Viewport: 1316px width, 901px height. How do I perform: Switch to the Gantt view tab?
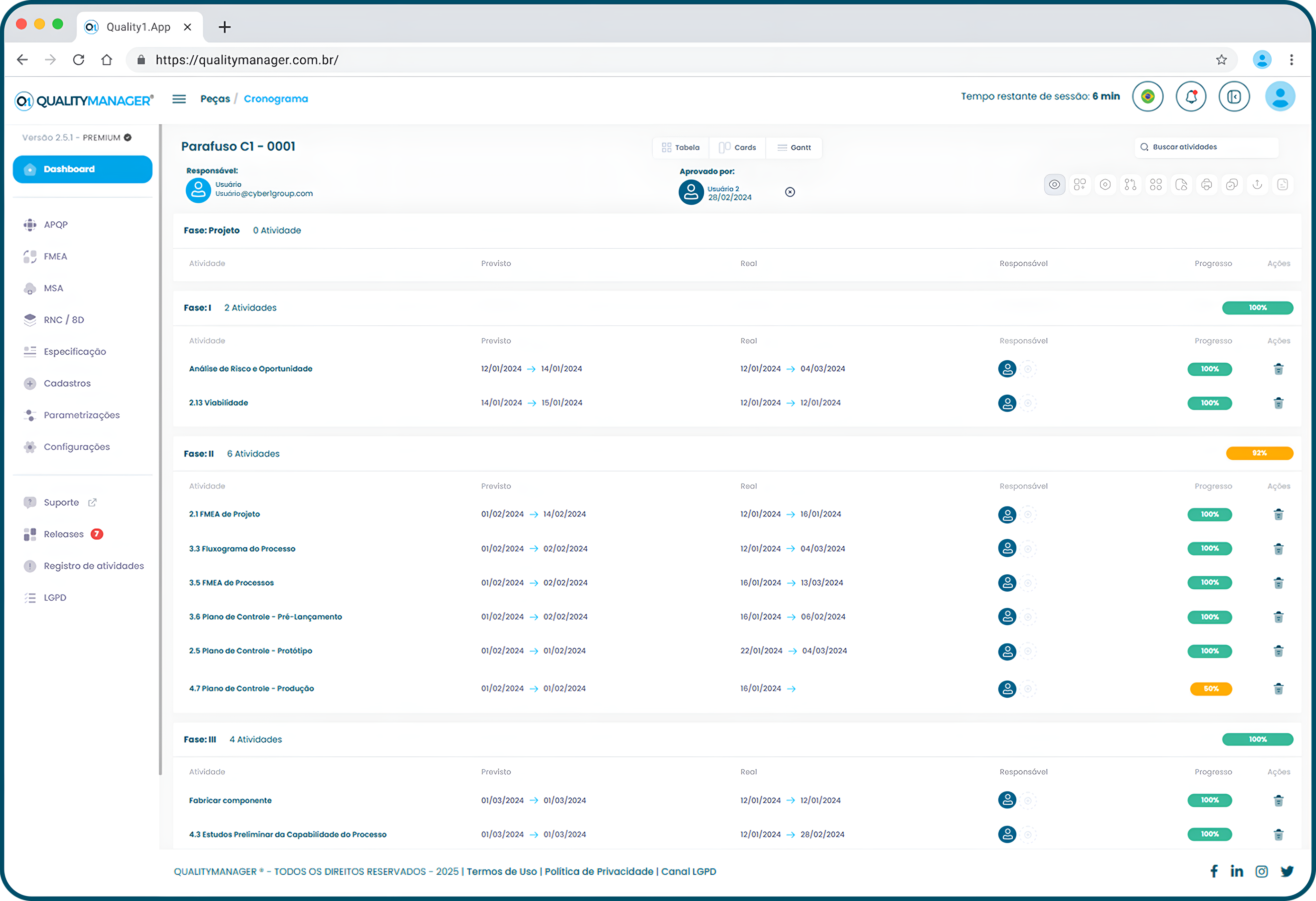point(794,148)
